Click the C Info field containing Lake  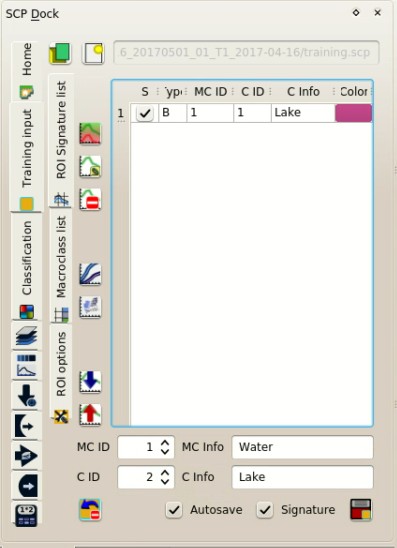coord(303,477)
